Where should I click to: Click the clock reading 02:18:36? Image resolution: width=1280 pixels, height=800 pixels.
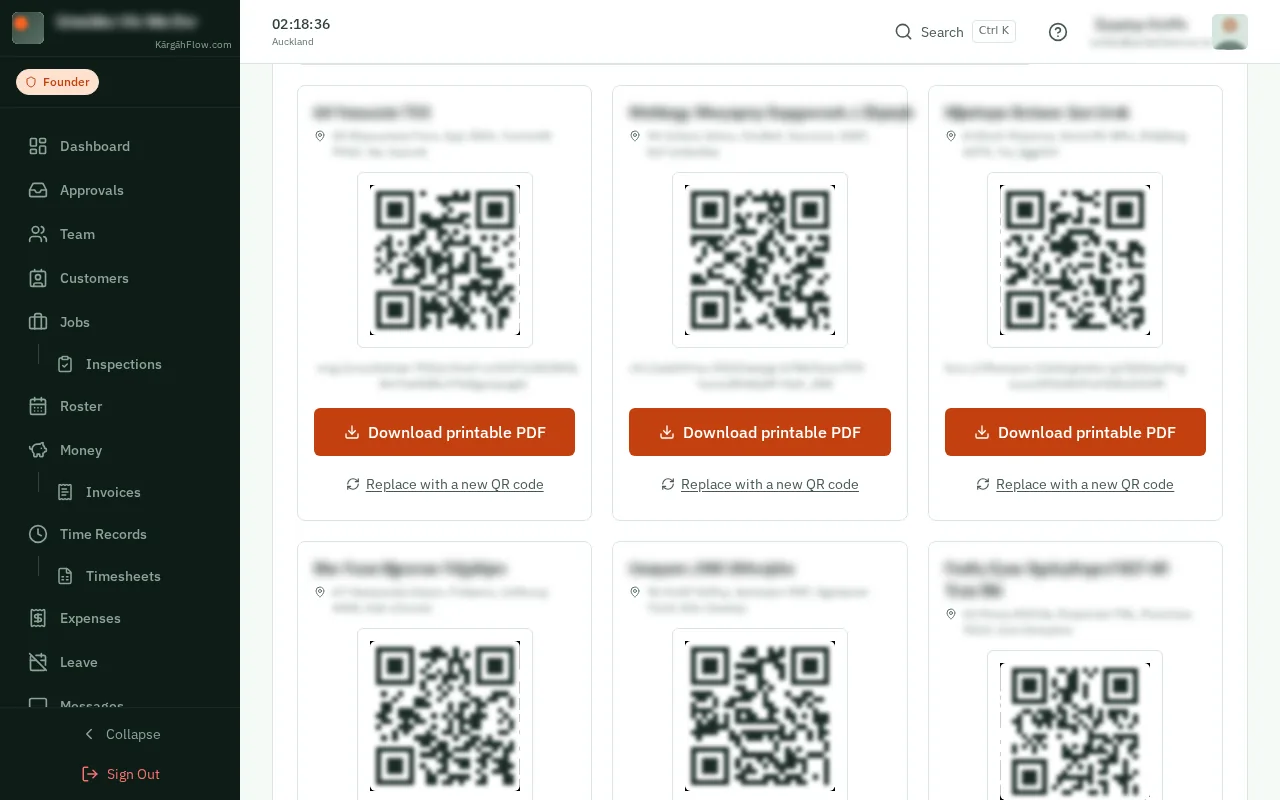301,24
